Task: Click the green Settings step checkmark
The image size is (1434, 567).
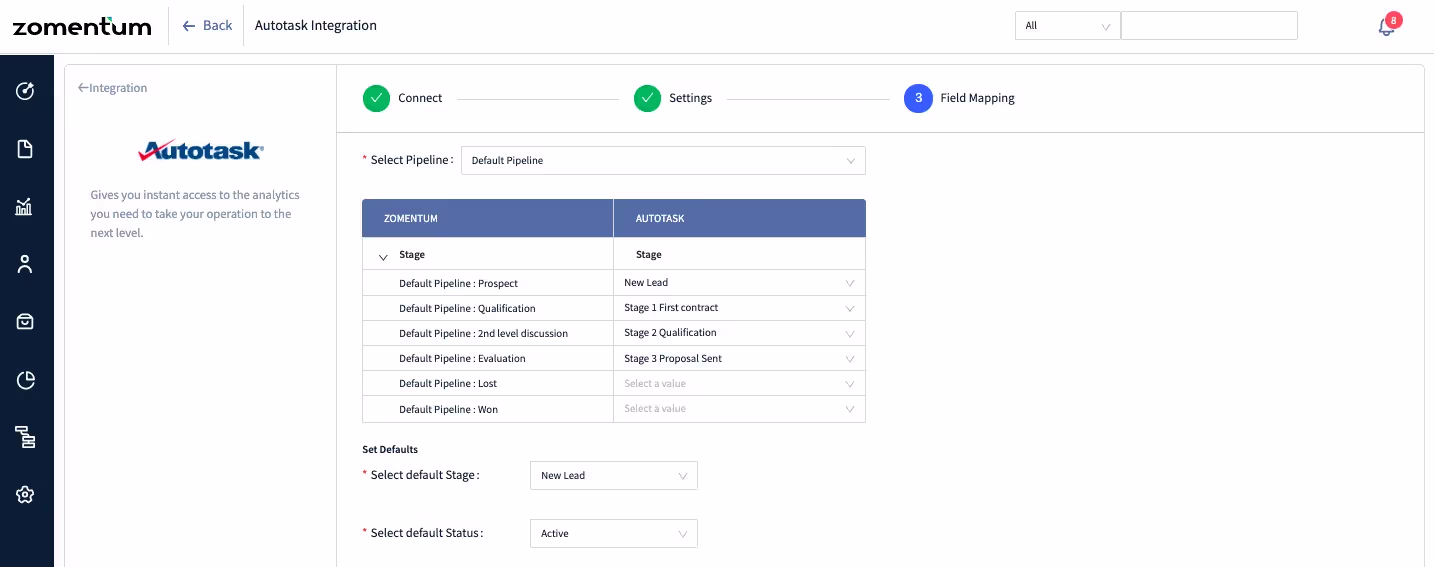Action: tap(647, 98)
